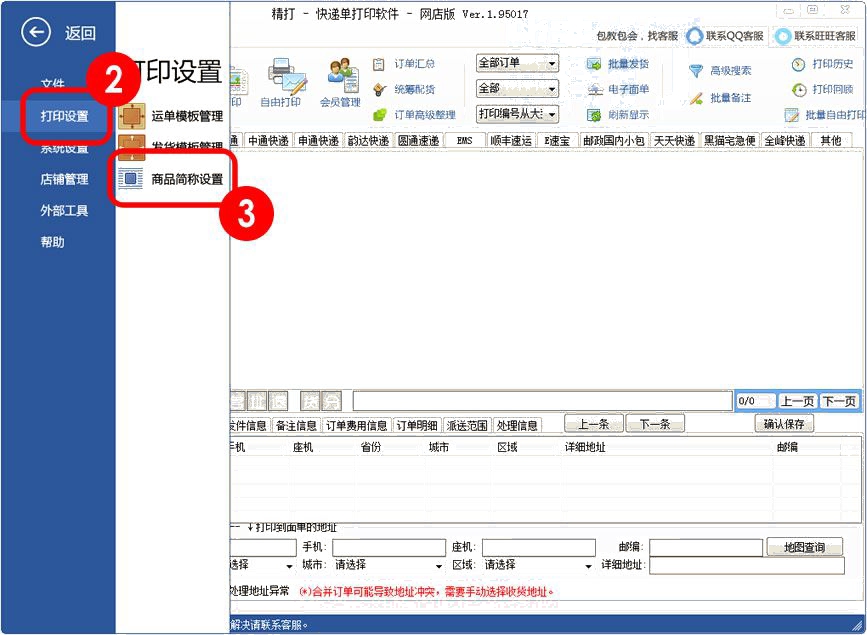Open the 全部订单 dropdown

point(517,63)
